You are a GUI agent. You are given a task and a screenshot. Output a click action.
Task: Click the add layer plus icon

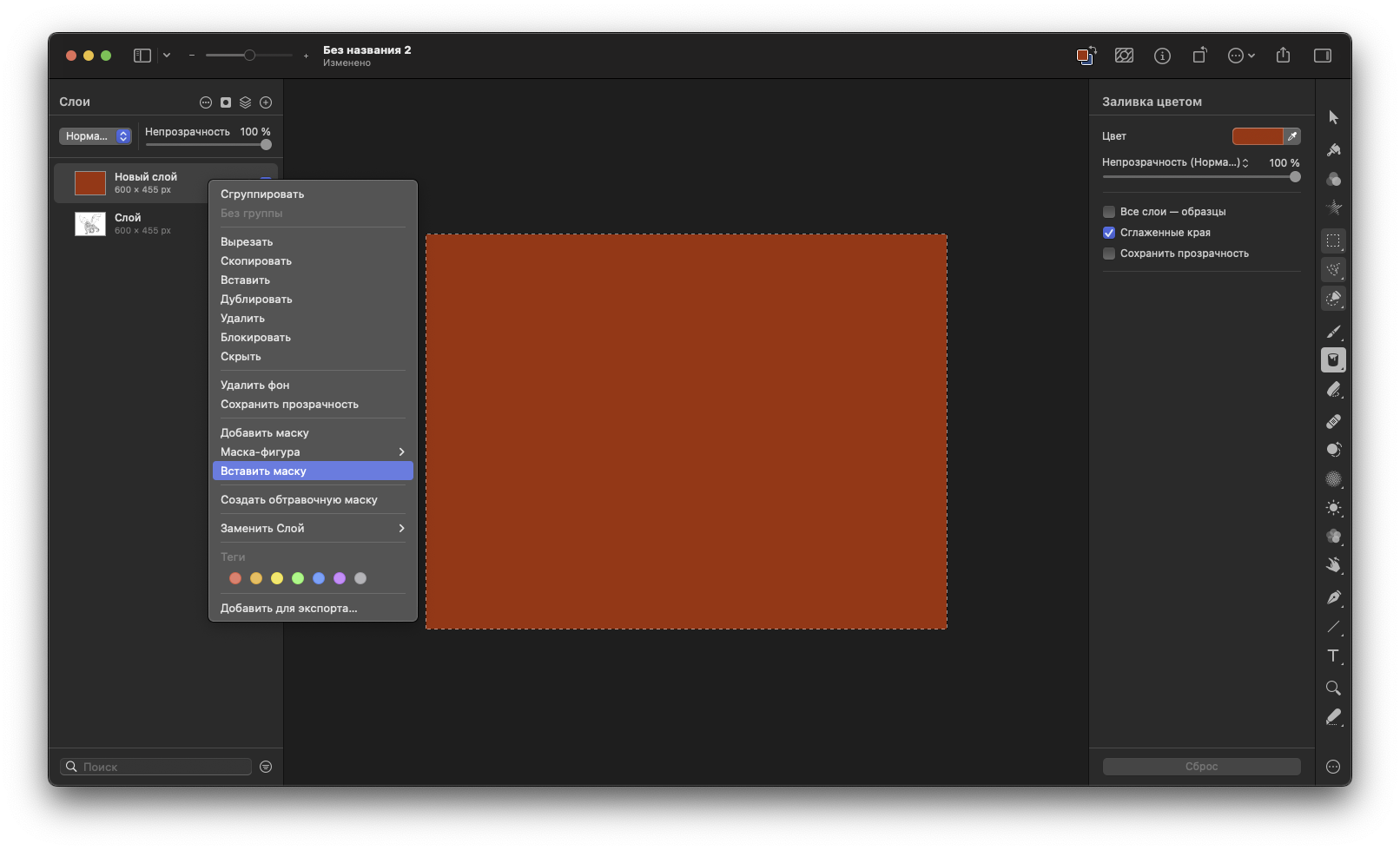coord(266,102)
